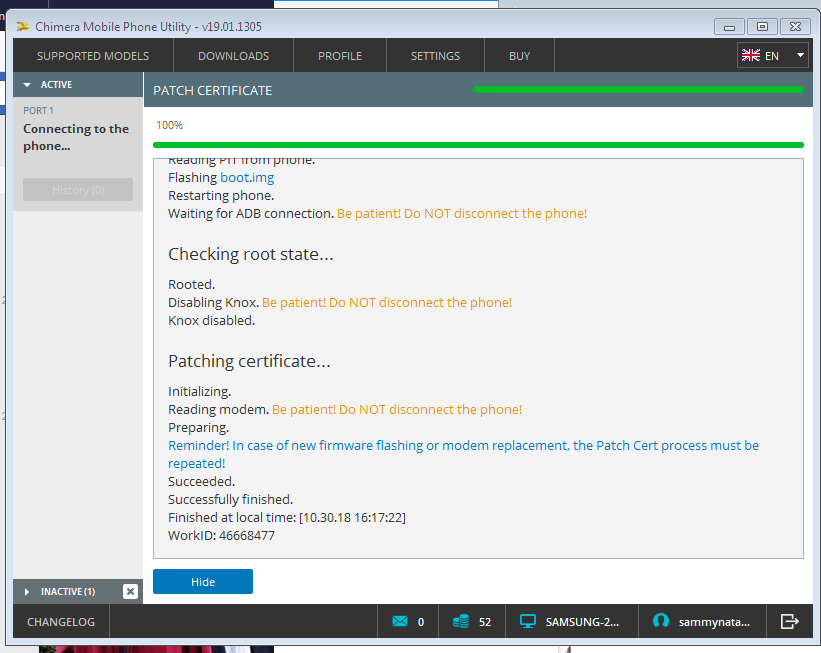
Task: Click the computer monitor icon
Action: tap(528, 621)
